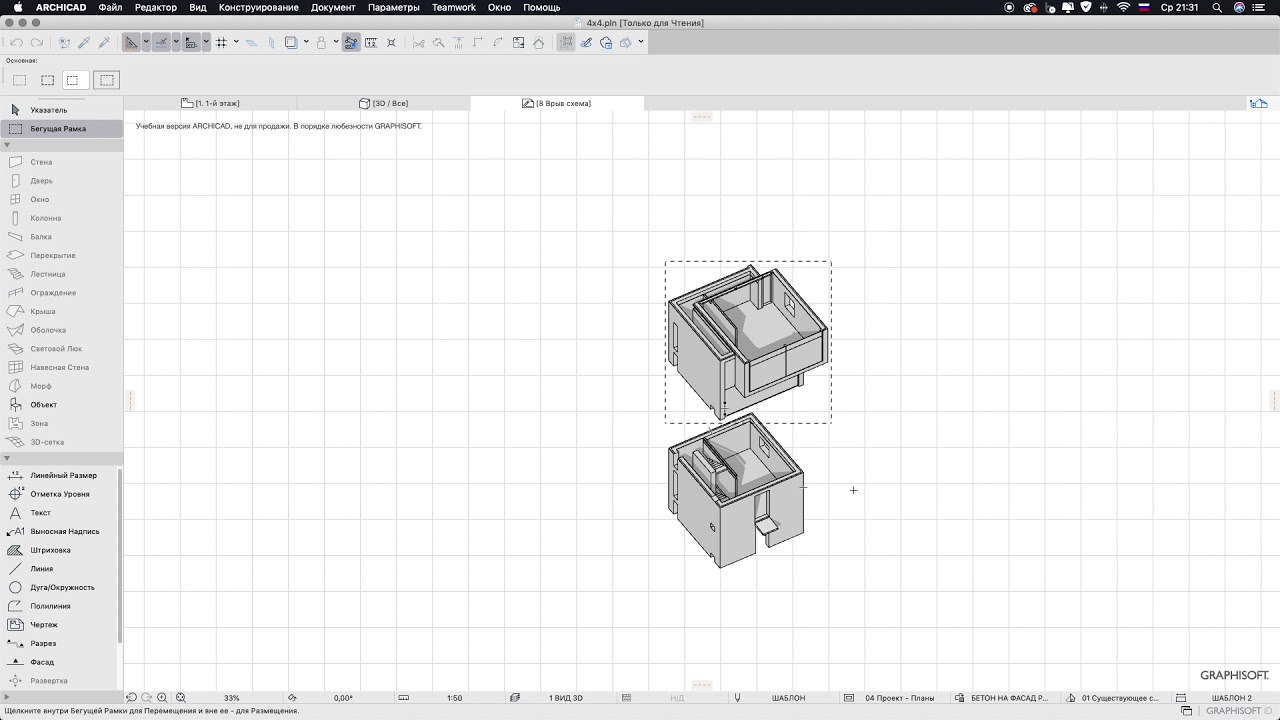Select the Навесная Стена curtain wall tool

tap(60, 367)
